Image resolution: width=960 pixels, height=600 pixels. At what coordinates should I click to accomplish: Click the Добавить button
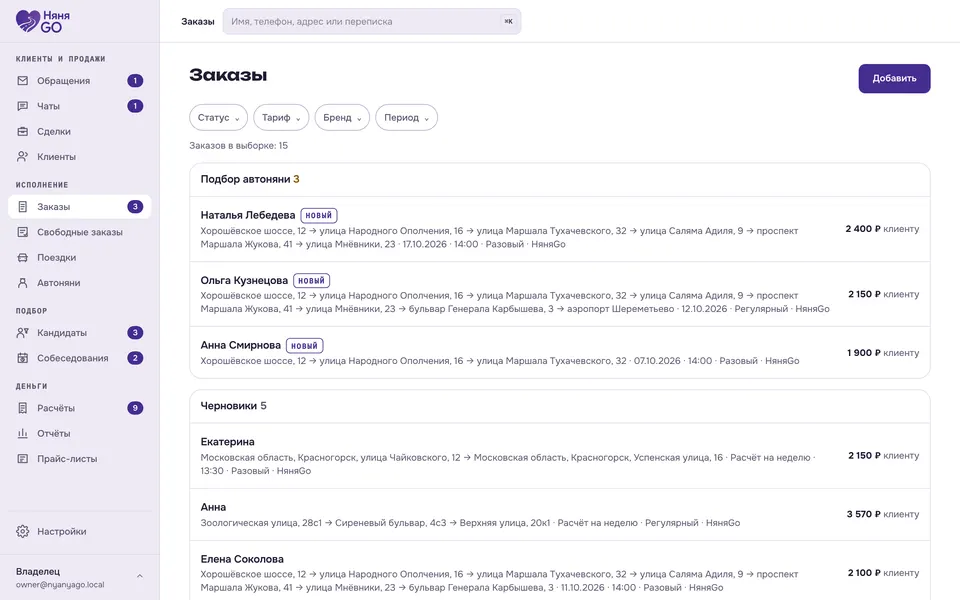pyautogui.click(x=894, y=78)
